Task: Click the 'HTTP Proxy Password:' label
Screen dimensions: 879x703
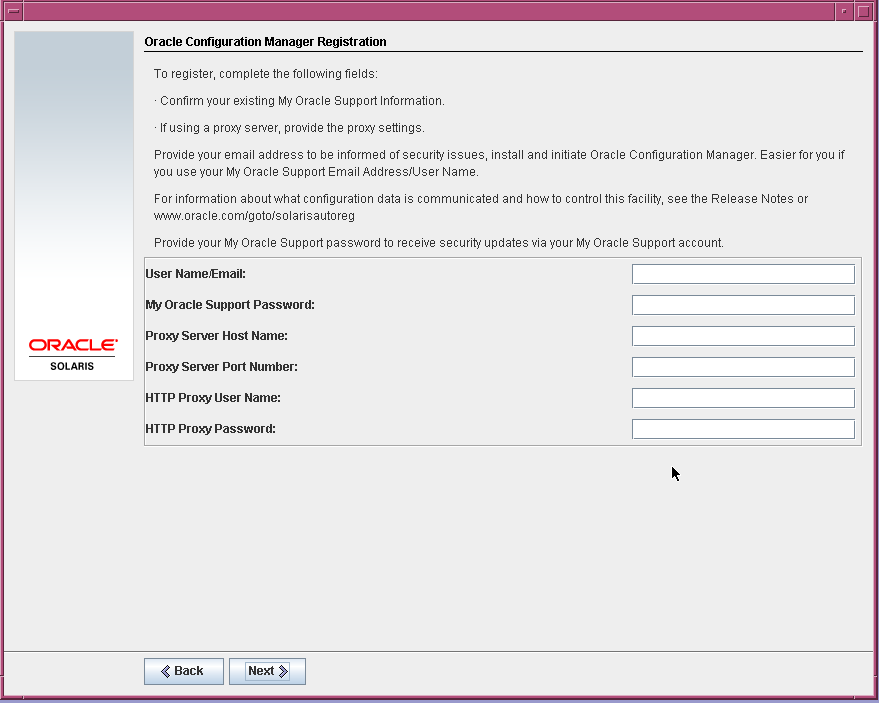Action: coord(210,428)
